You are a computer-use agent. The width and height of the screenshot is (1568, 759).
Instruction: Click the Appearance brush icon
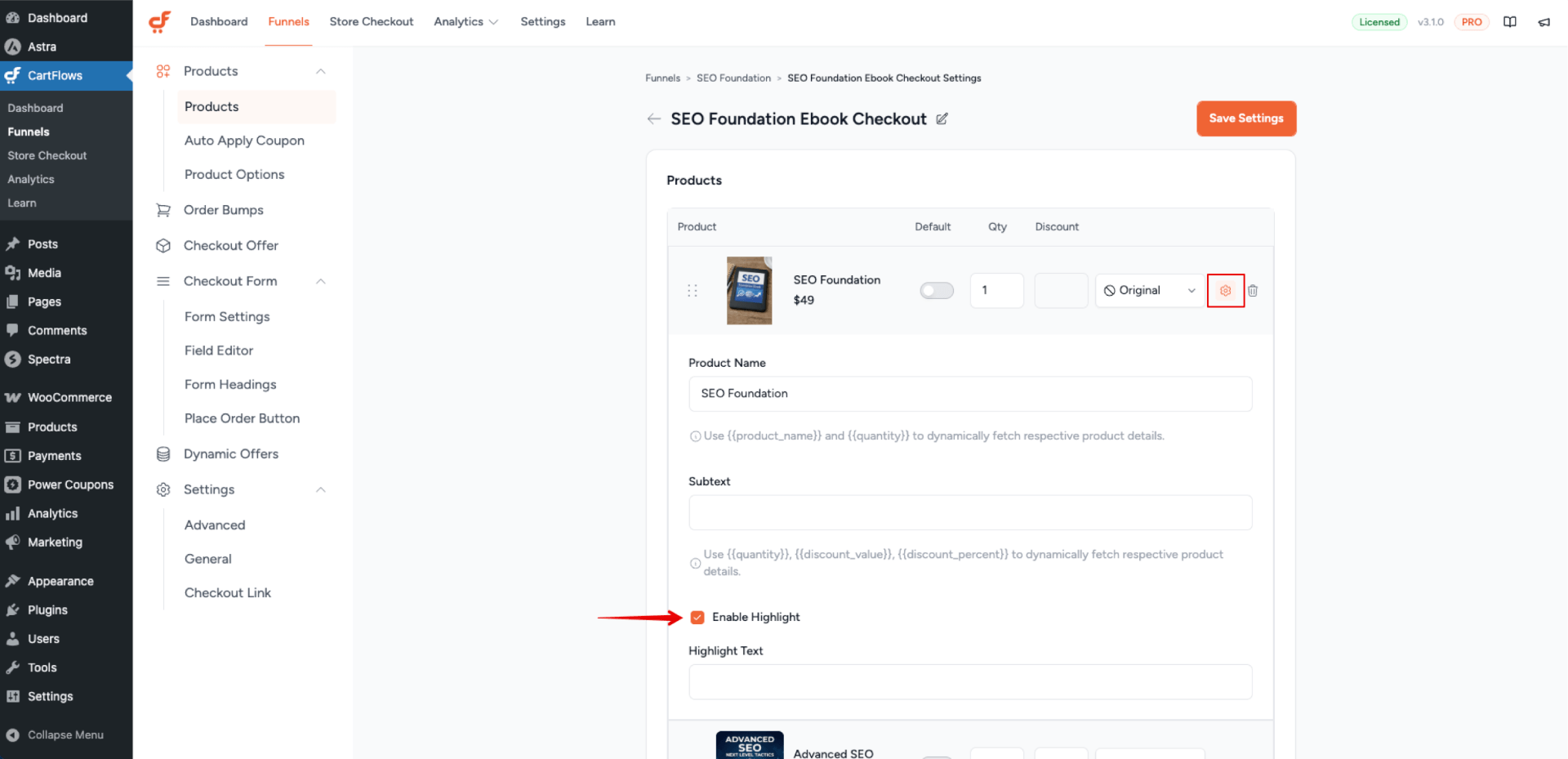tap(12, 581)
